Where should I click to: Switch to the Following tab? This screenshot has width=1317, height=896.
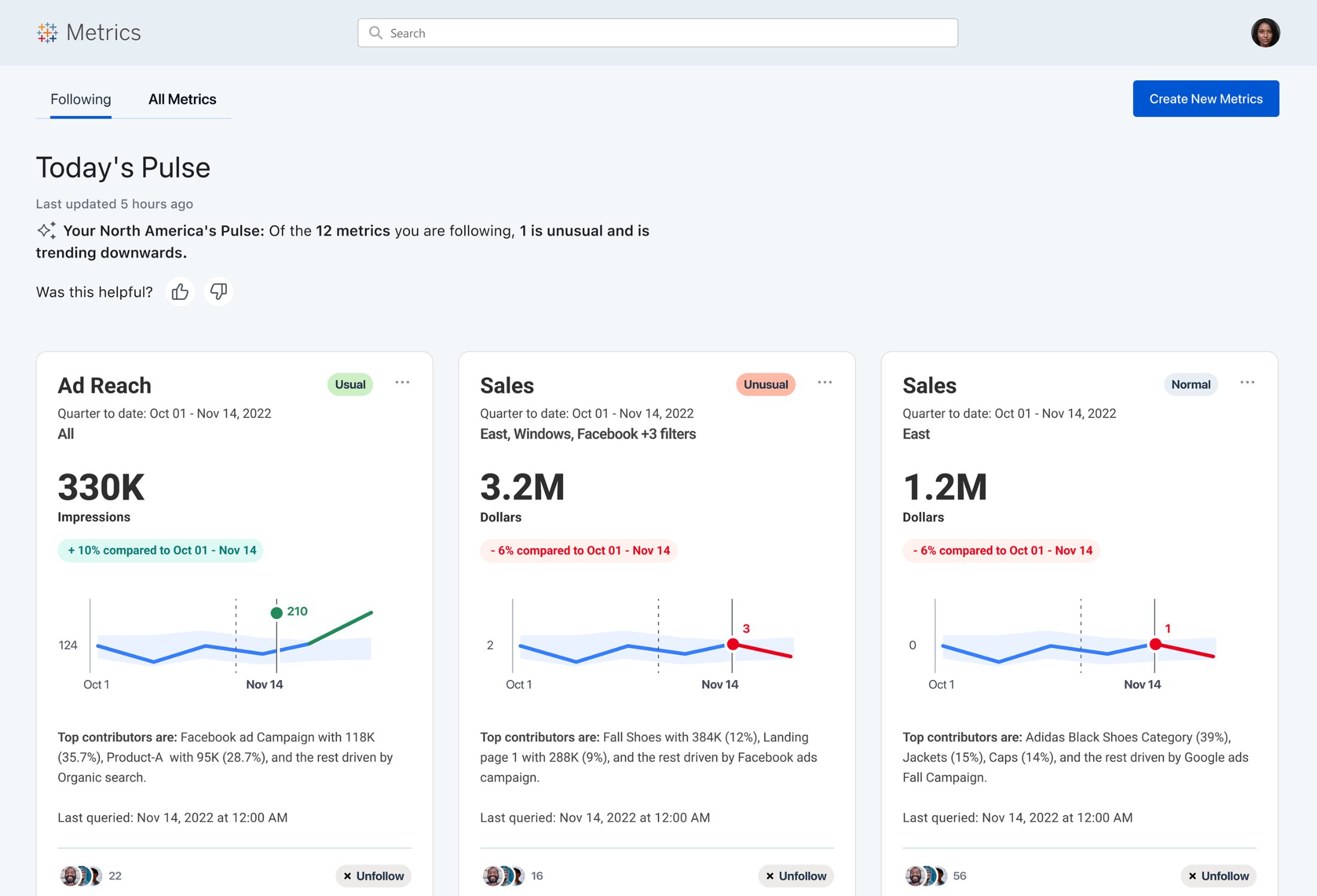tap(81, 99)
